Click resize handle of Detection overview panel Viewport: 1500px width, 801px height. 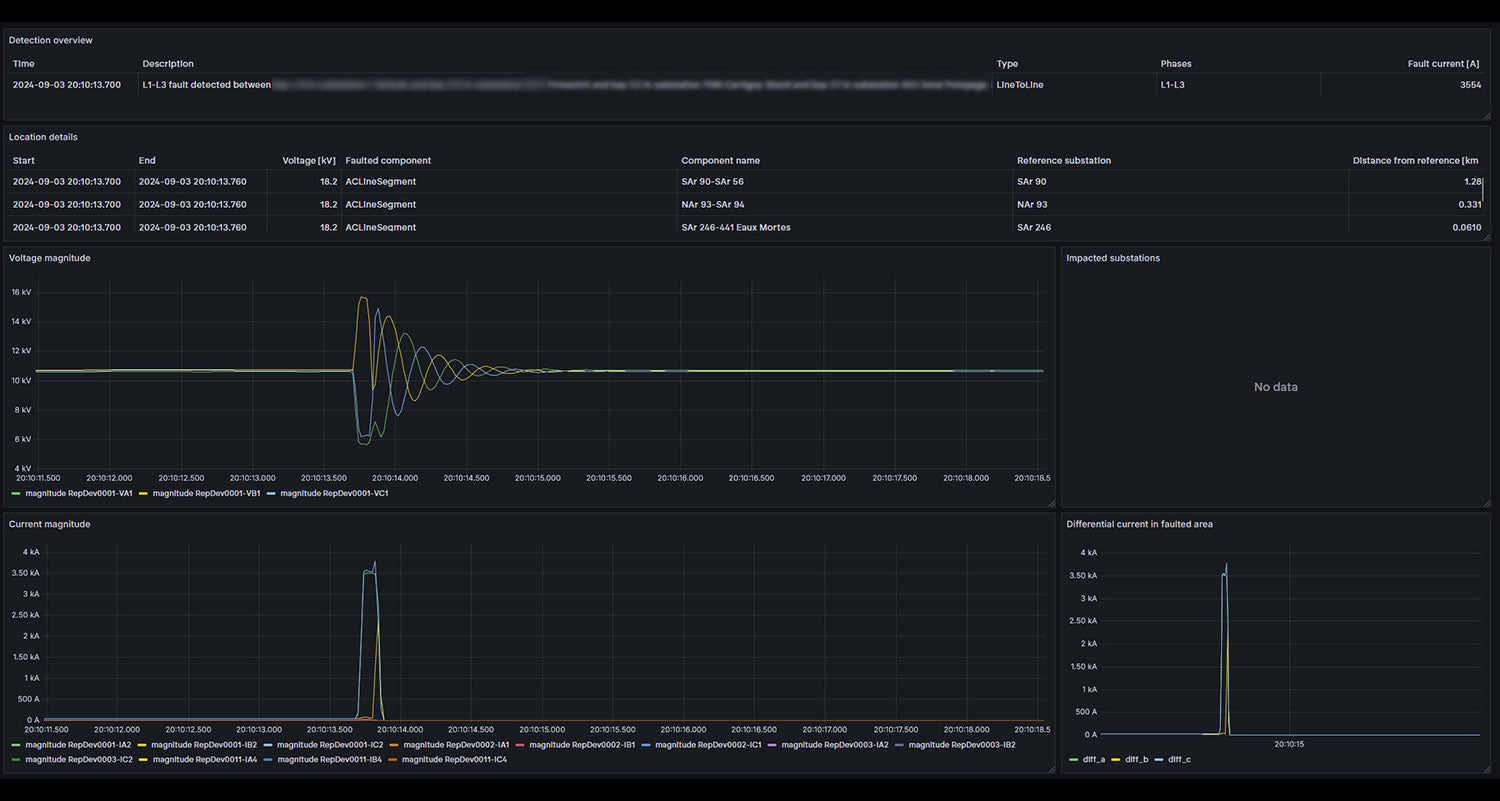pos(1487,116)
